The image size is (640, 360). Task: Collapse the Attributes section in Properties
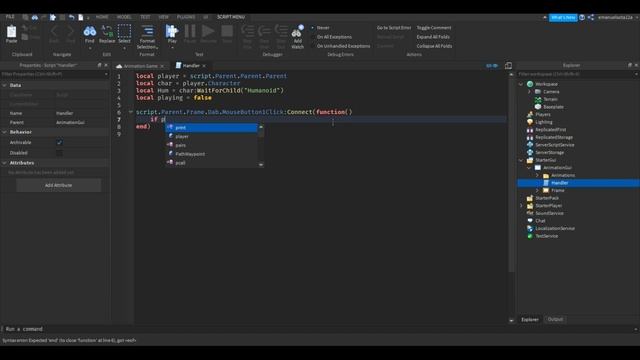point(4,163)
